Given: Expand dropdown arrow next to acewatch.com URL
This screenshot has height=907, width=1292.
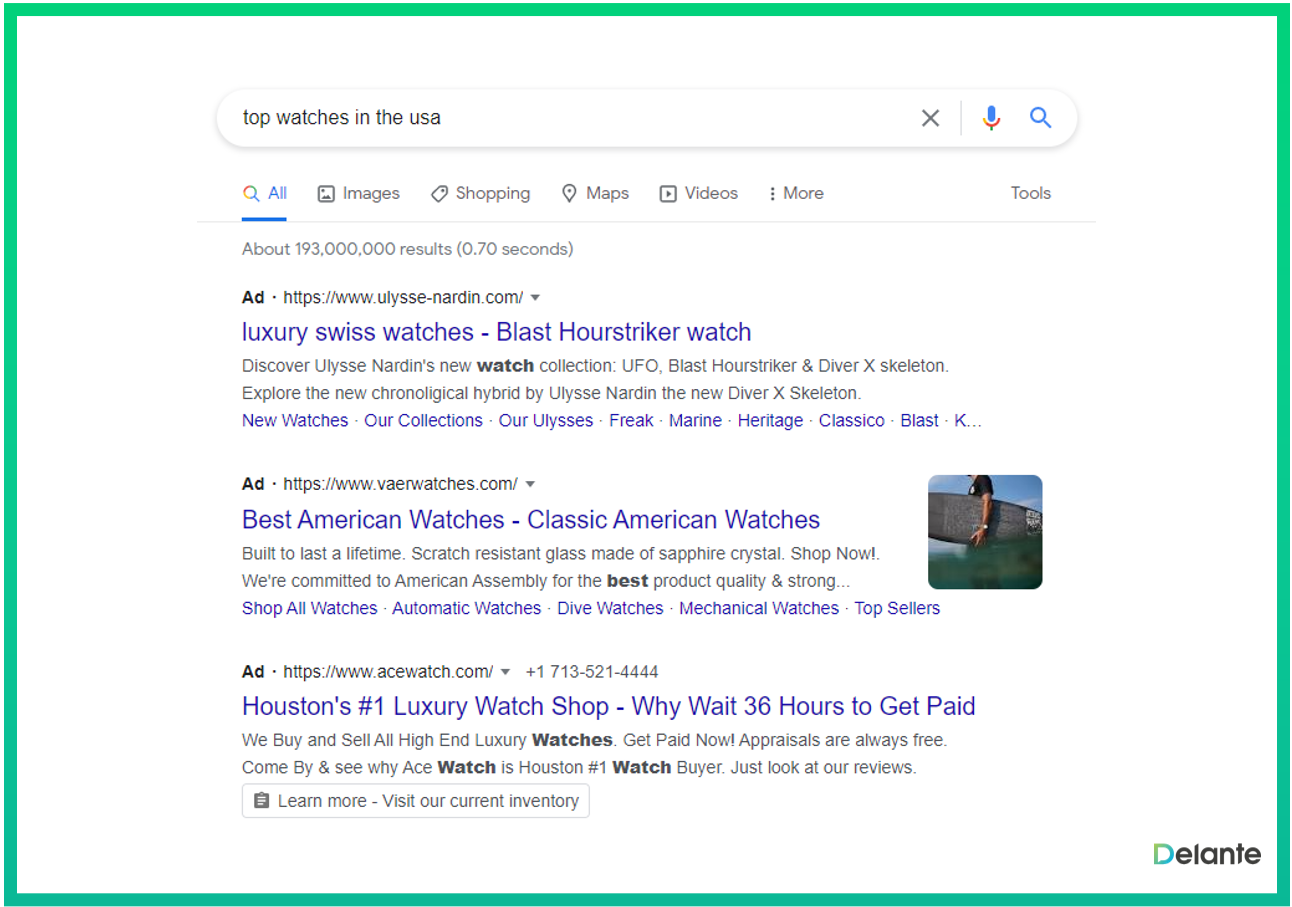Looking at the screenshot, I should coord(505,672).
